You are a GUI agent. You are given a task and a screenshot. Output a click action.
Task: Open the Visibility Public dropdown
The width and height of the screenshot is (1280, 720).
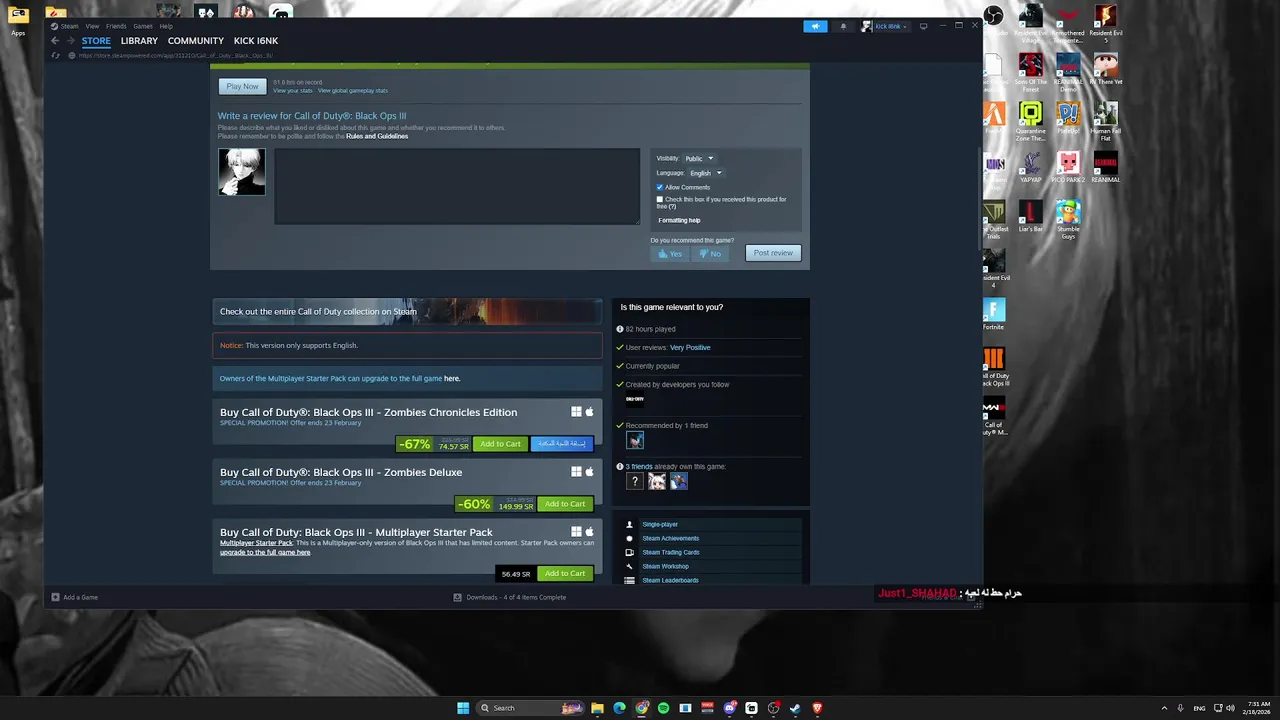(x=698, y=158)
